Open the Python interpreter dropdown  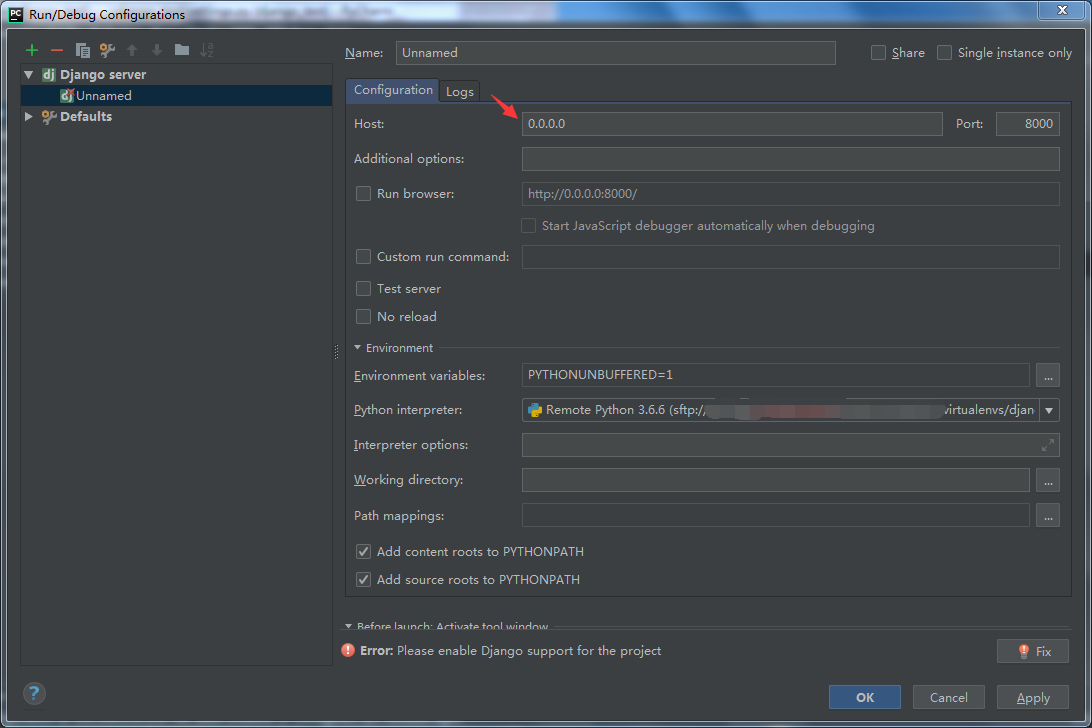point(1049,410)
